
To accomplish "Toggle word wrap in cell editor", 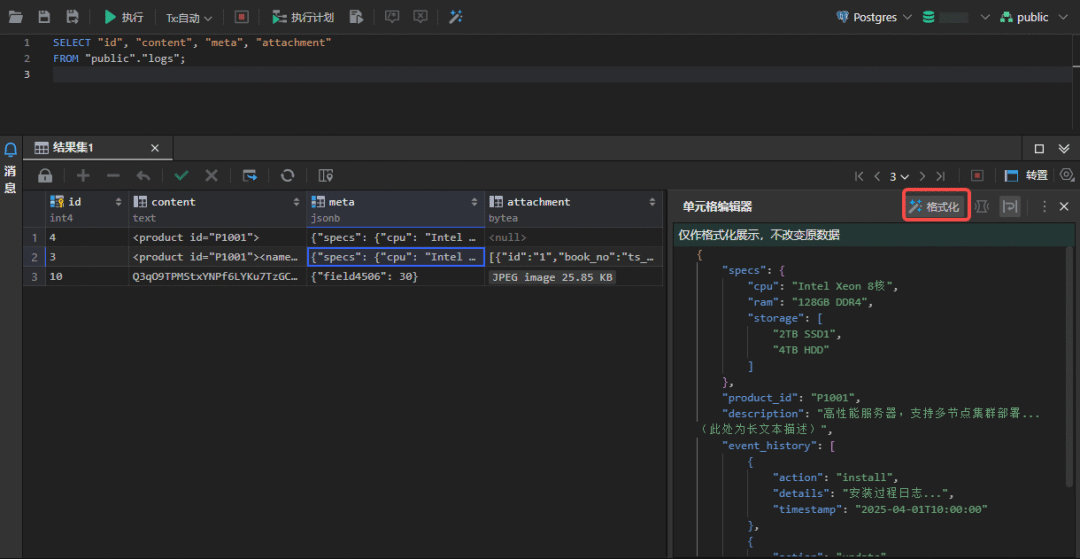I will [x=1010, y=206].
